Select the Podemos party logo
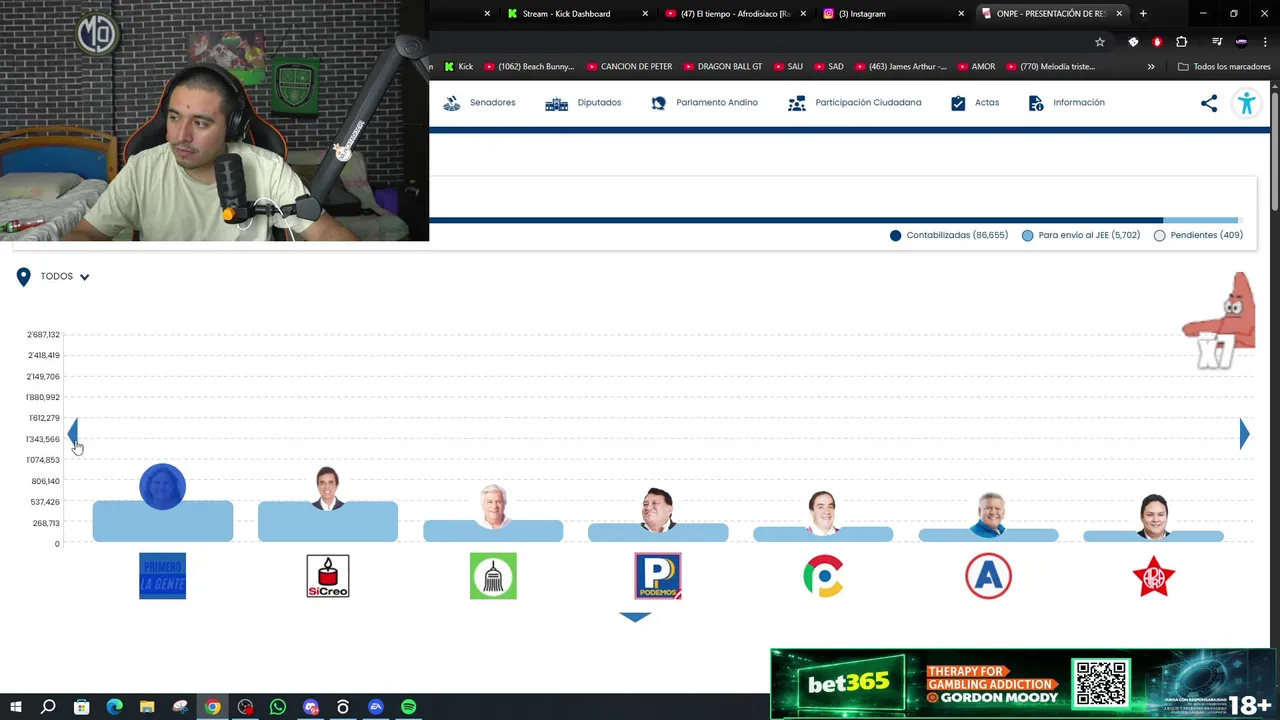Image resolution: width=1280 pixels, height=720 pixels. (x=658, y=576)
